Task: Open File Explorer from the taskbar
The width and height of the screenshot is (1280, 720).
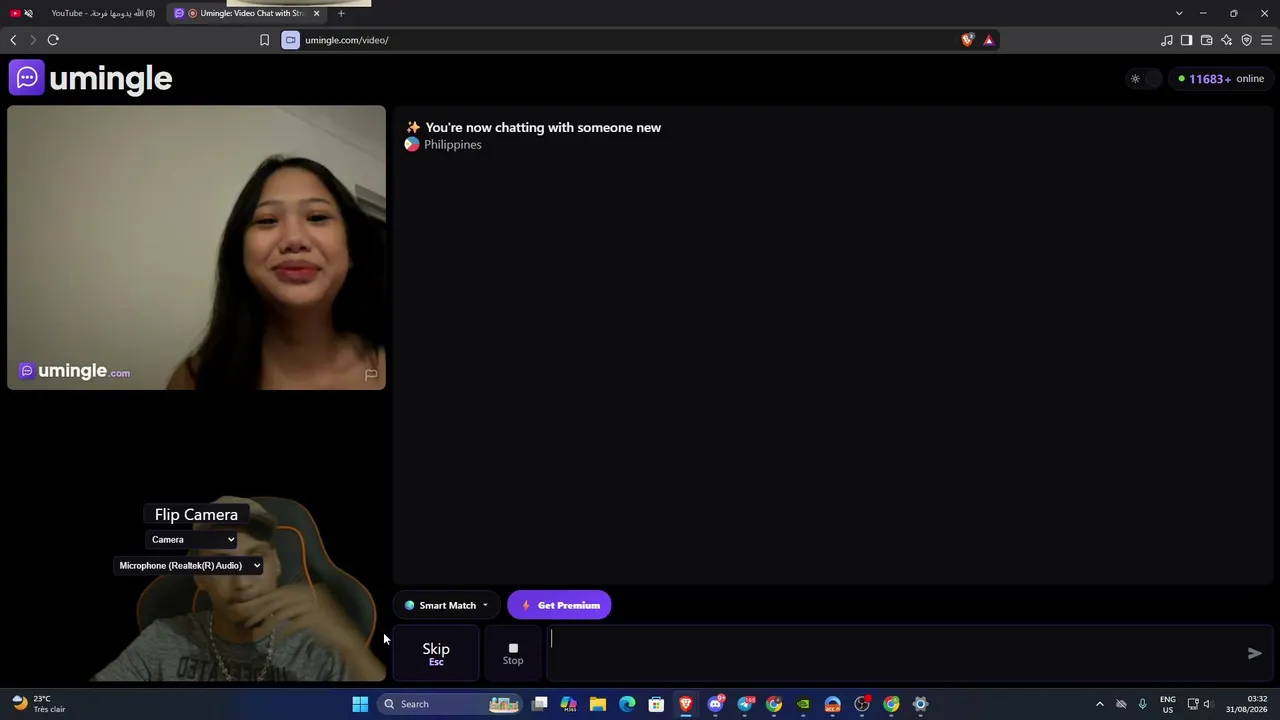Action: point(598,704)
